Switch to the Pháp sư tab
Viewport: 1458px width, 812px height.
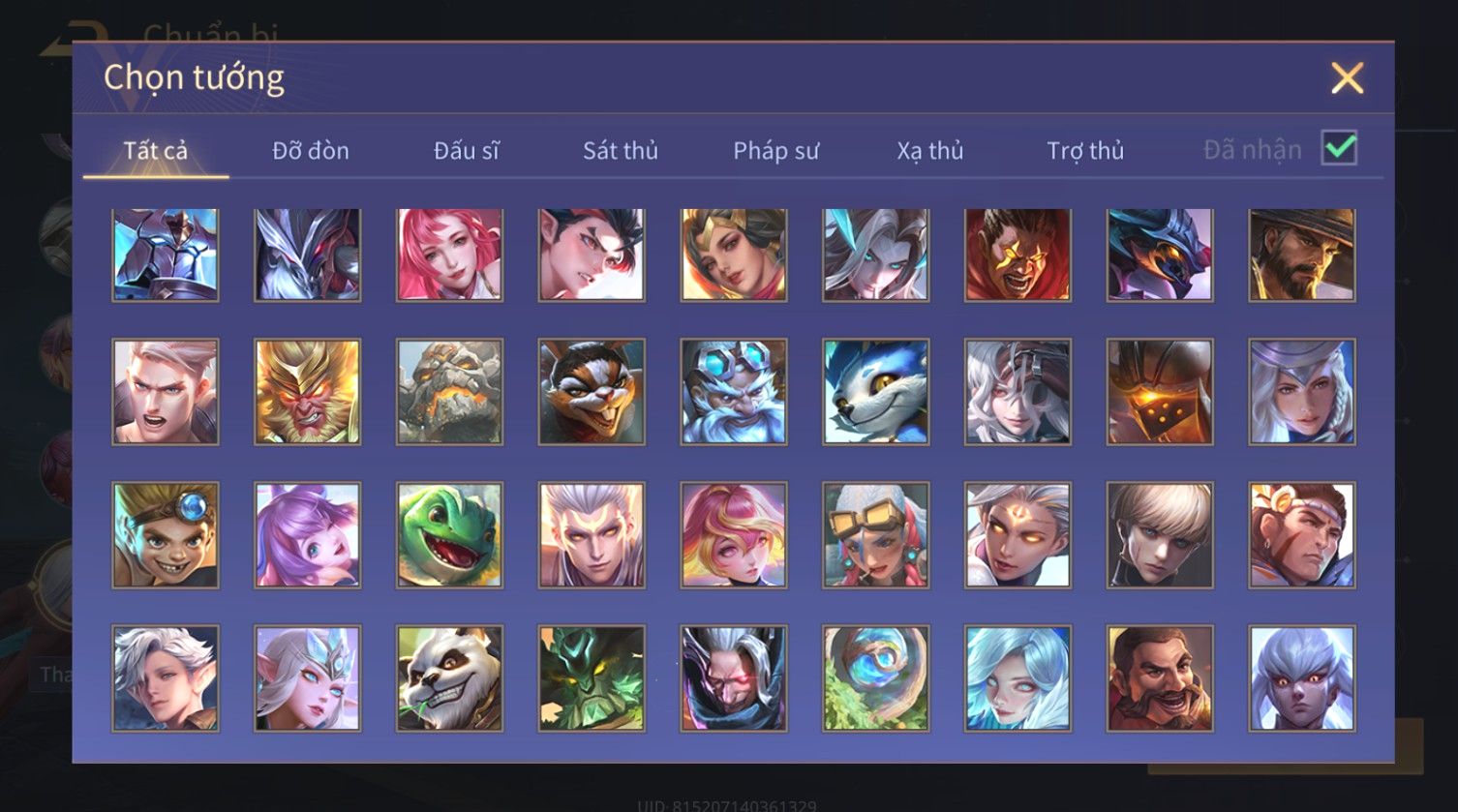(775, 150)
